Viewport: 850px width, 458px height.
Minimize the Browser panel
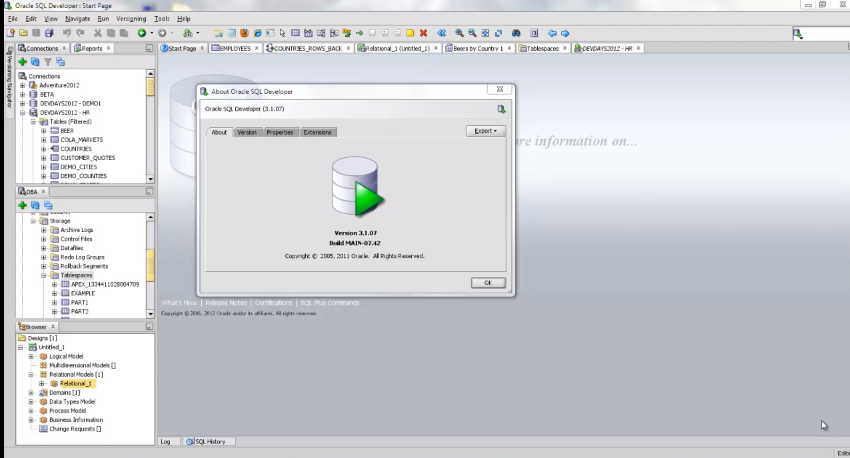[149, 327]
